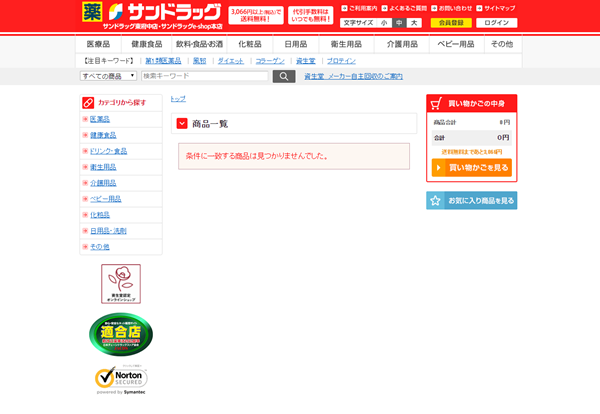
Task: Click the free shipping banner
Action: (x=256, y=15)
